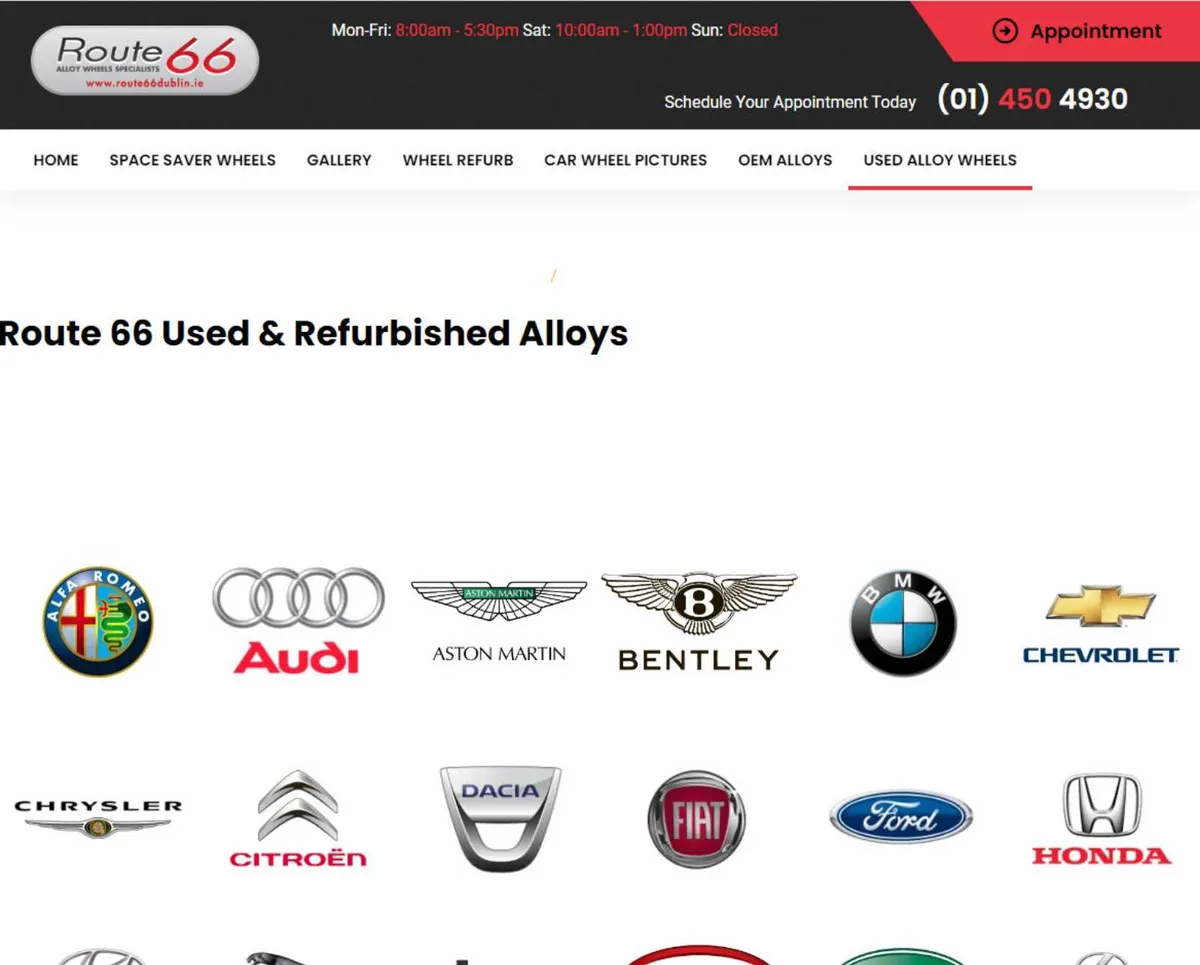Screen dimensions: 1200x965
Task: Open the BMW alloys page
Action: pyautogui.click(x=901, y=620)
